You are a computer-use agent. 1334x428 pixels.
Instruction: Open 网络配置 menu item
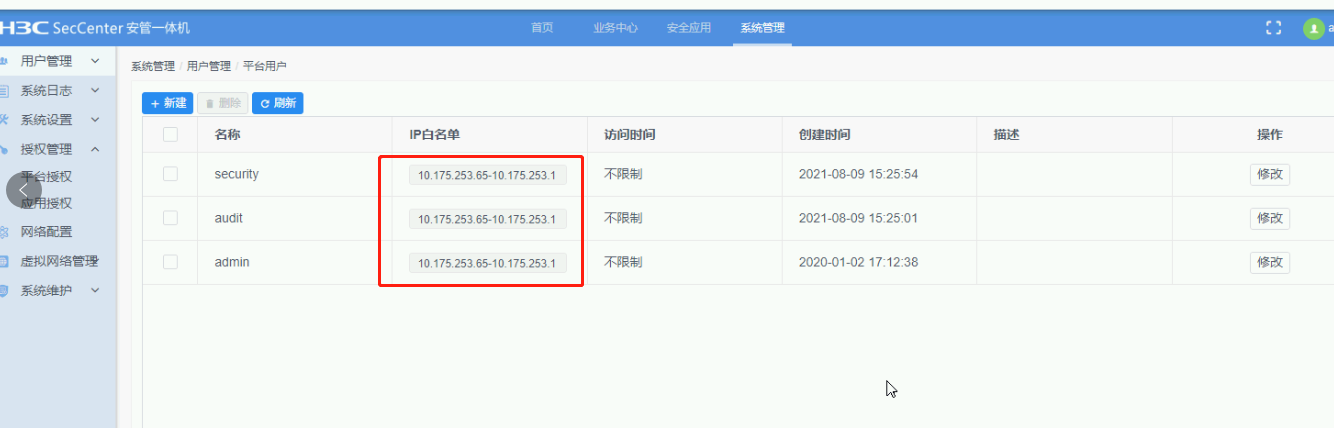coord(46,232)
